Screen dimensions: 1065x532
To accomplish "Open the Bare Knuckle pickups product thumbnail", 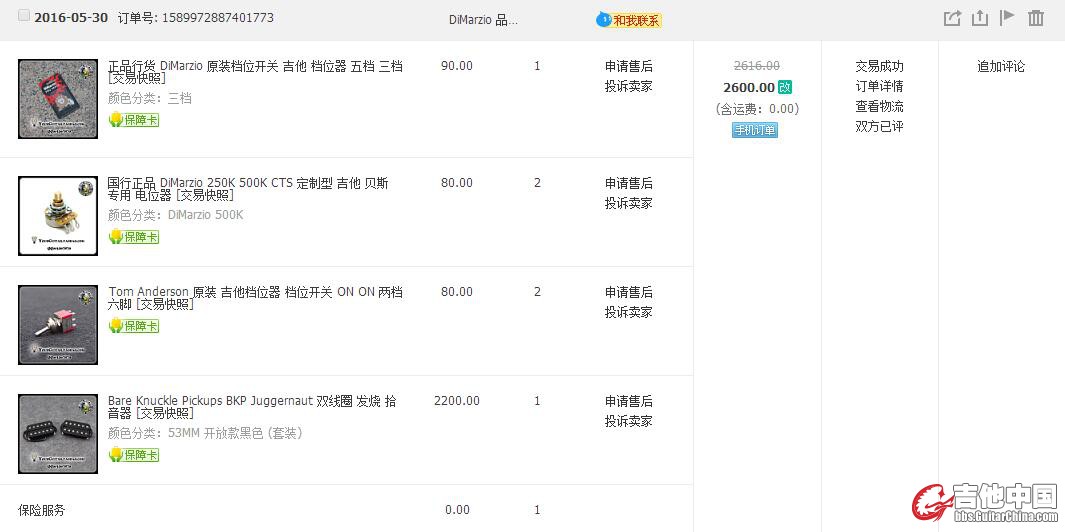I will click(58, 433).
